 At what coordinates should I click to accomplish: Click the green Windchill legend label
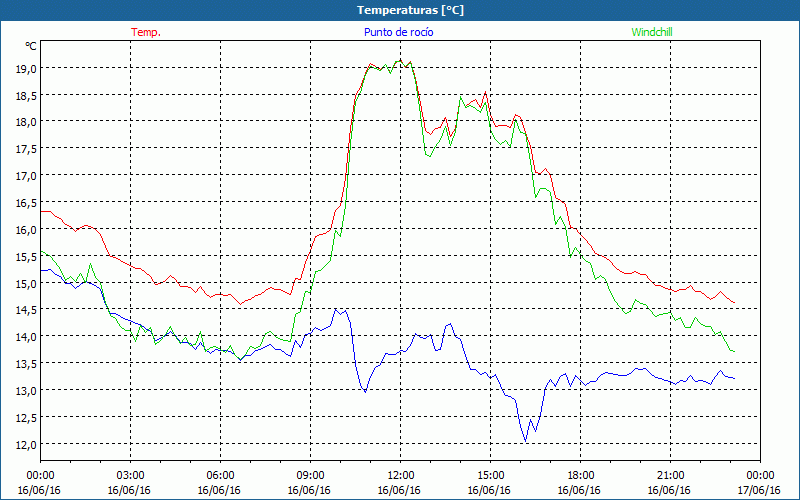click(x=652, y=32)
